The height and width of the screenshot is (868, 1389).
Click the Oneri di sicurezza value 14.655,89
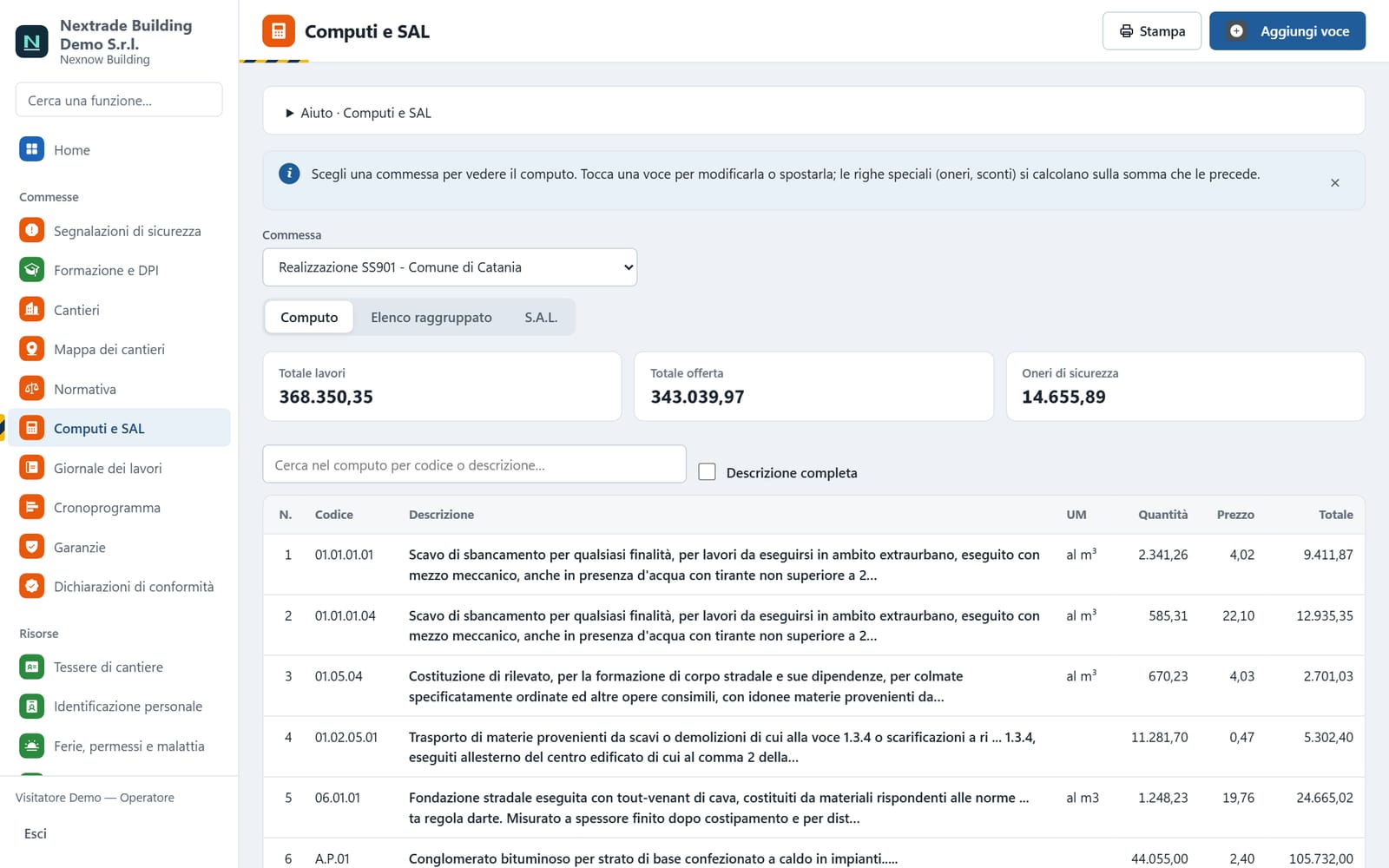tap(1063, 397)
